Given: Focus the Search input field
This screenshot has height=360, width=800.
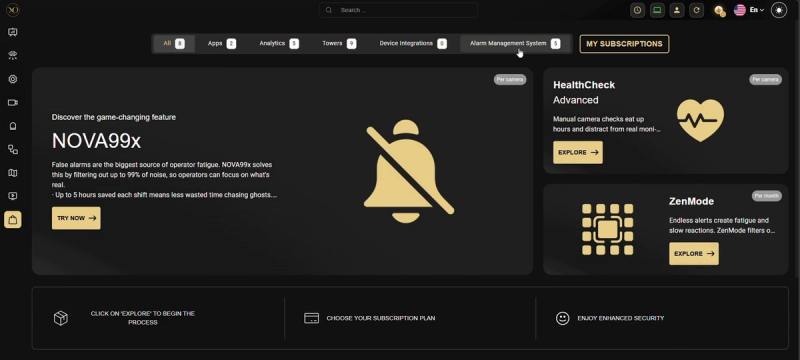Looking at the screenshot, I should click(398, 10).
